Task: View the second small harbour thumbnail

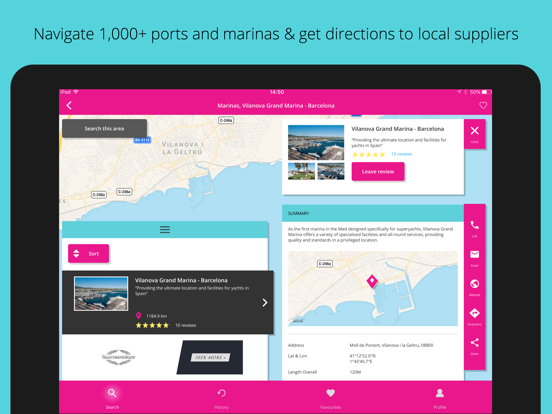Action: (331, 171)
